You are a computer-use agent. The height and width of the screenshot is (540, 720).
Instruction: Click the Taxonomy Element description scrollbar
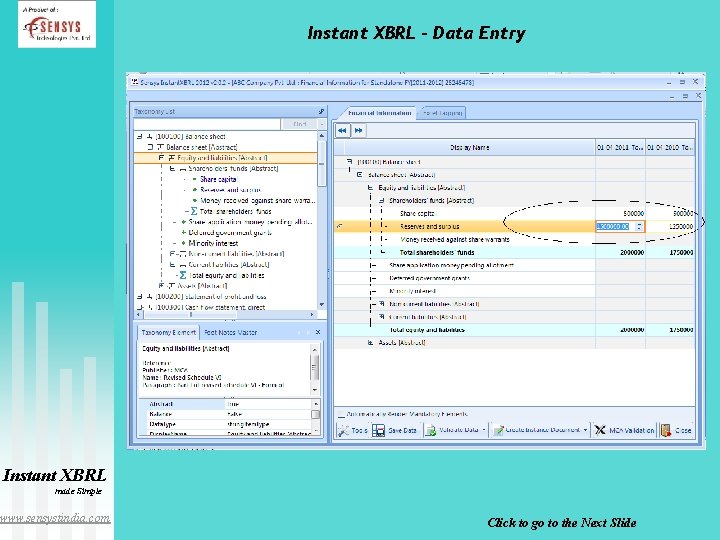click(x=315, y=370)
